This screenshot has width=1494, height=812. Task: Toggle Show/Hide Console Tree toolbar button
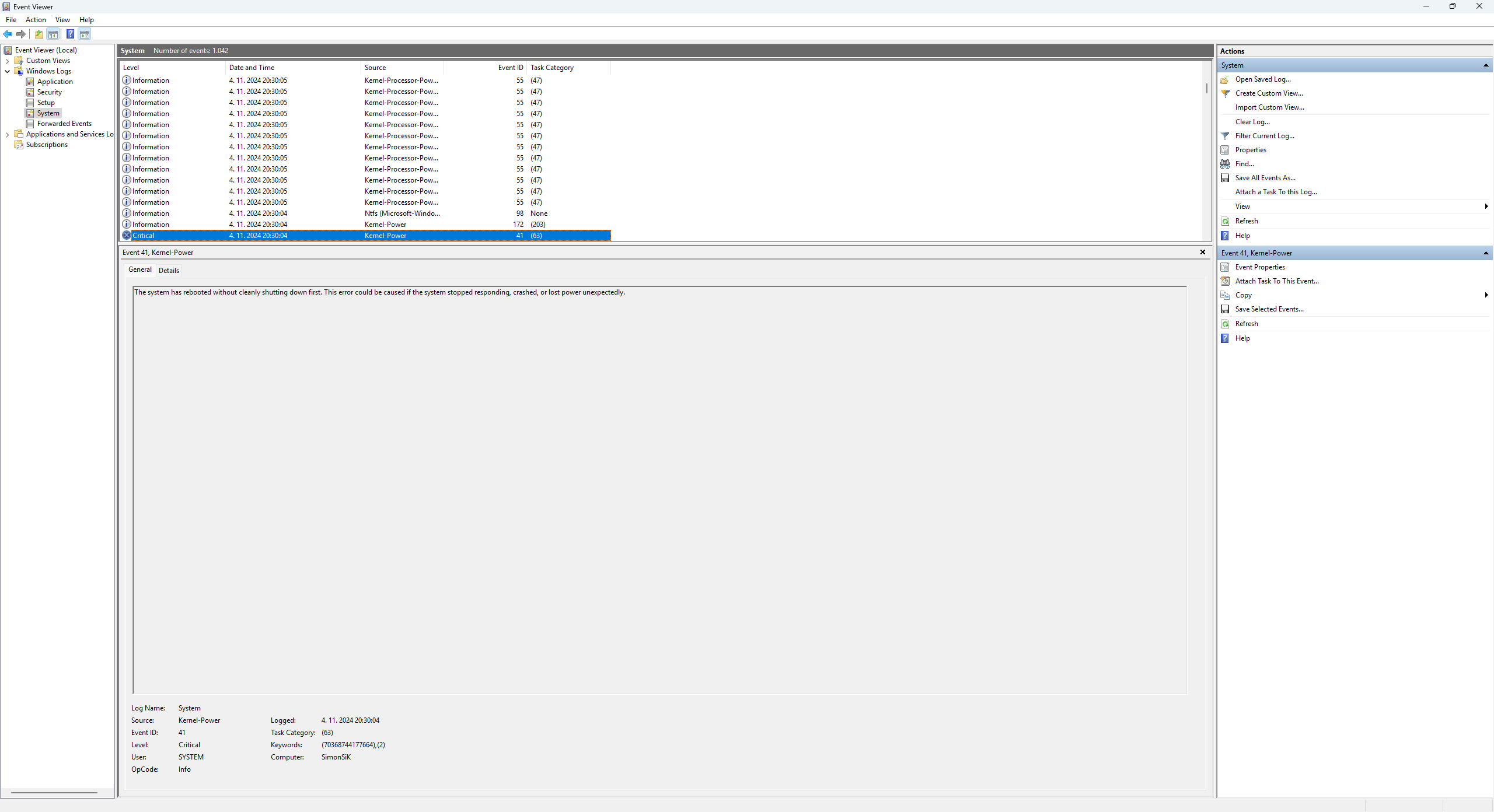coord(53,34)
